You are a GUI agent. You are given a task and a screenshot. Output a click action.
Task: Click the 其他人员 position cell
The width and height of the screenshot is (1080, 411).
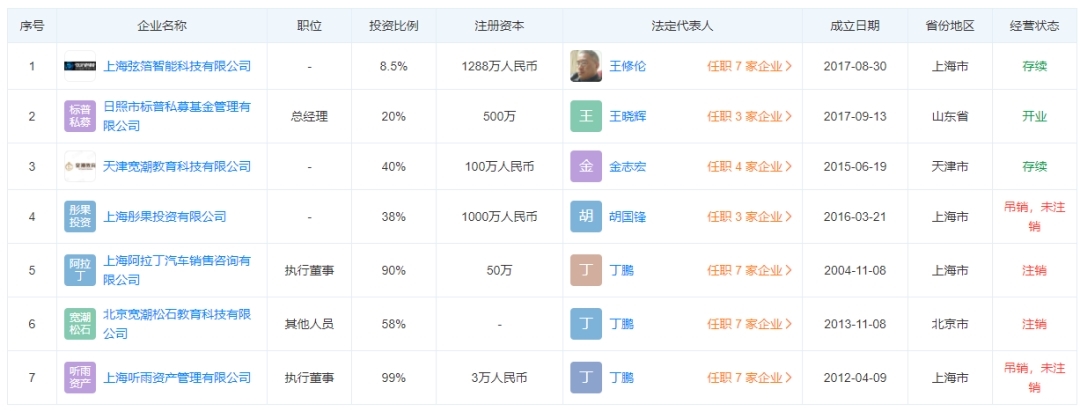click(x=309, y=324)
